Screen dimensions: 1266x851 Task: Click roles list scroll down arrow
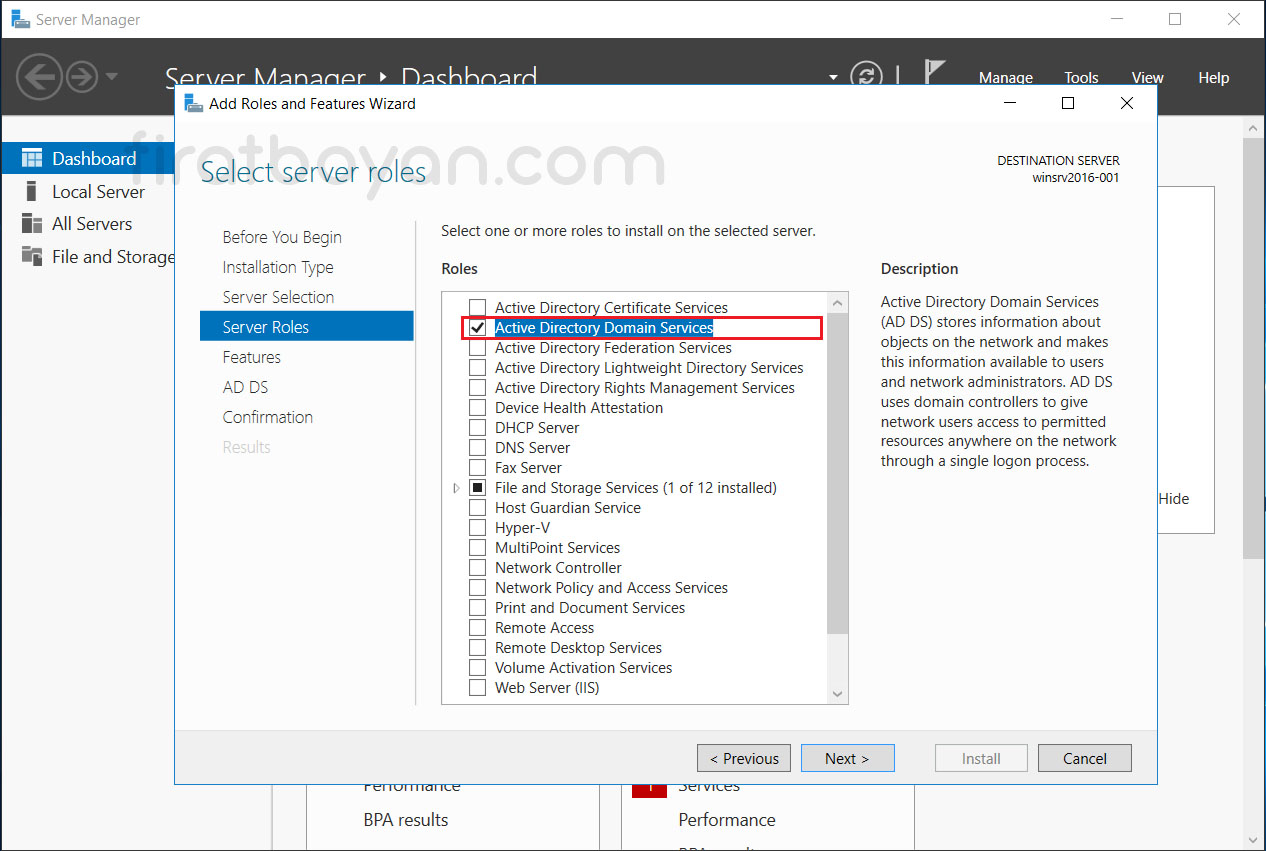coord(838,694)
